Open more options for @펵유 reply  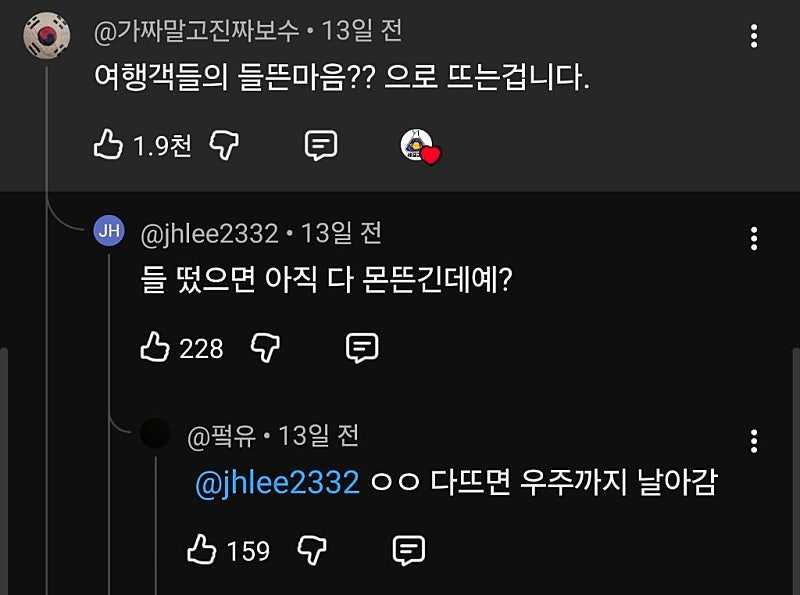click(754, 441)
